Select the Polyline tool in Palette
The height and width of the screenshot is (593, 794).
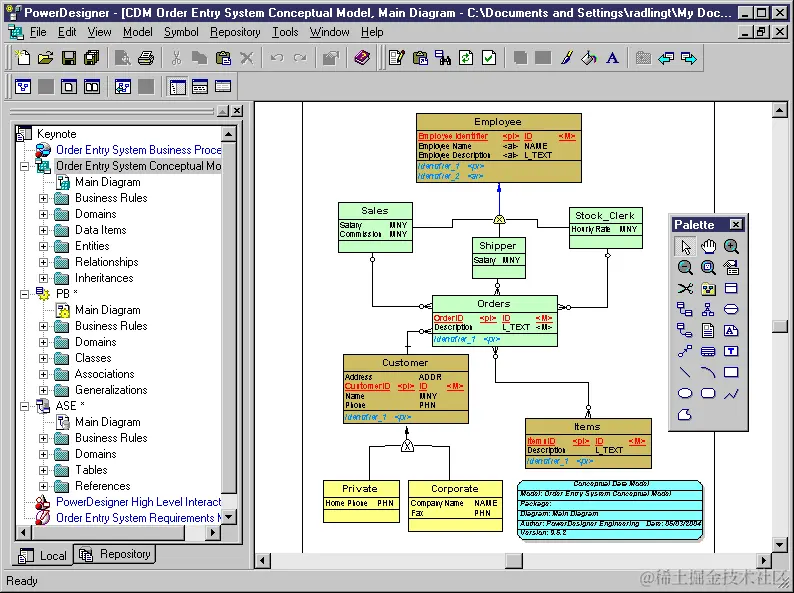[x=731, y=393]
